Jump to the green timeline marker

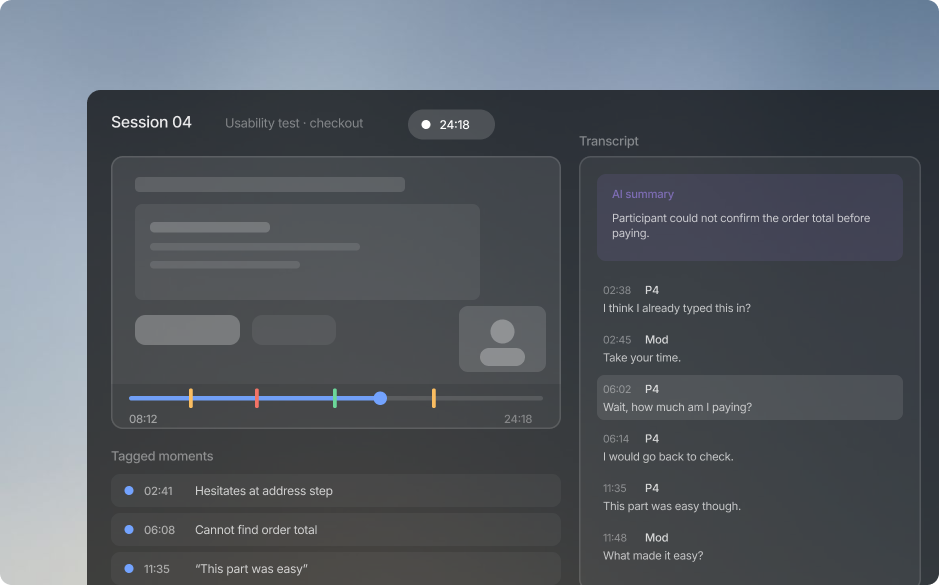coord(335,398)
